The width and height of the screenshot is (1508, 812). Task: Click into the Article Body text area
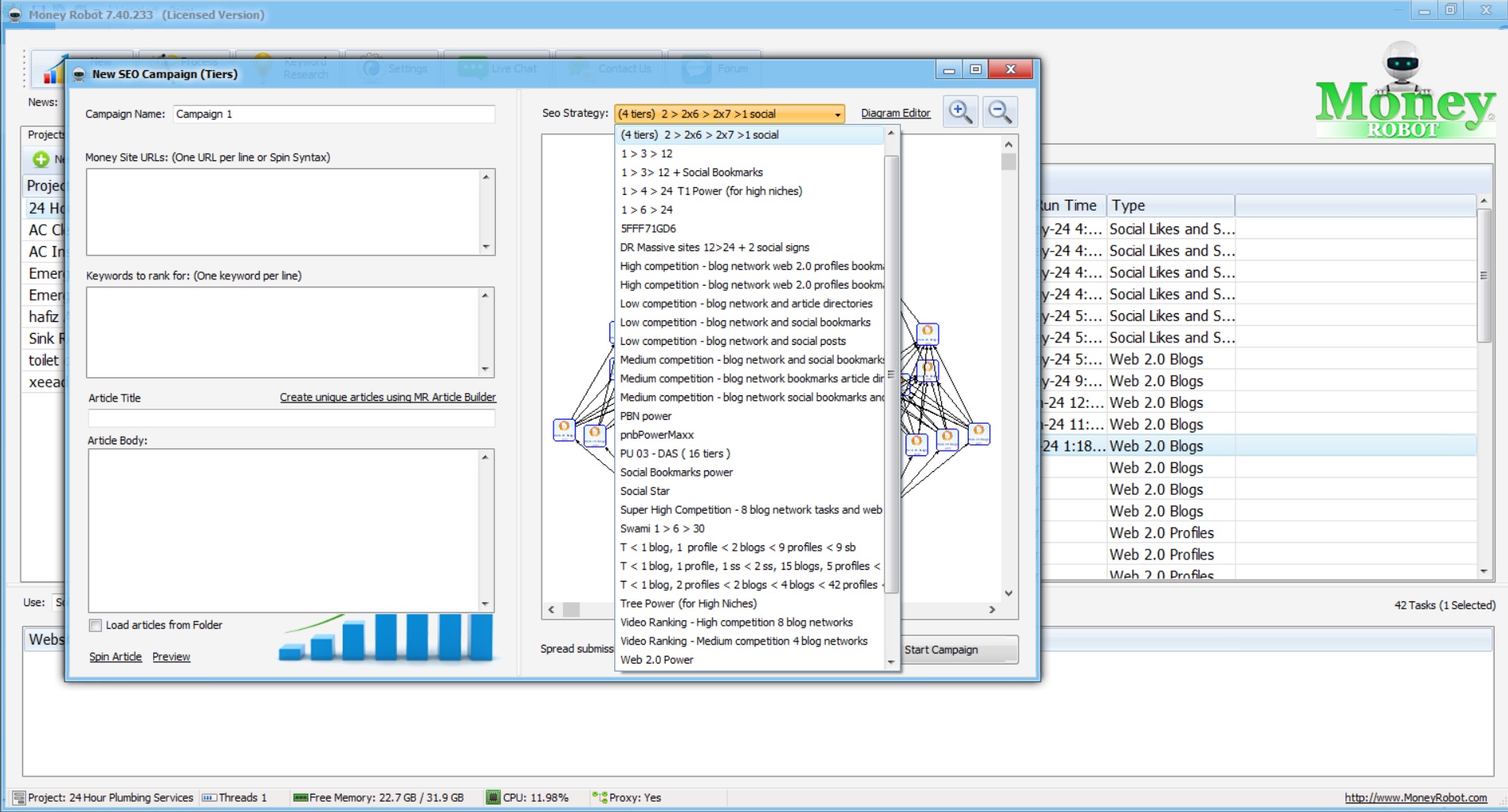point(284,530)
